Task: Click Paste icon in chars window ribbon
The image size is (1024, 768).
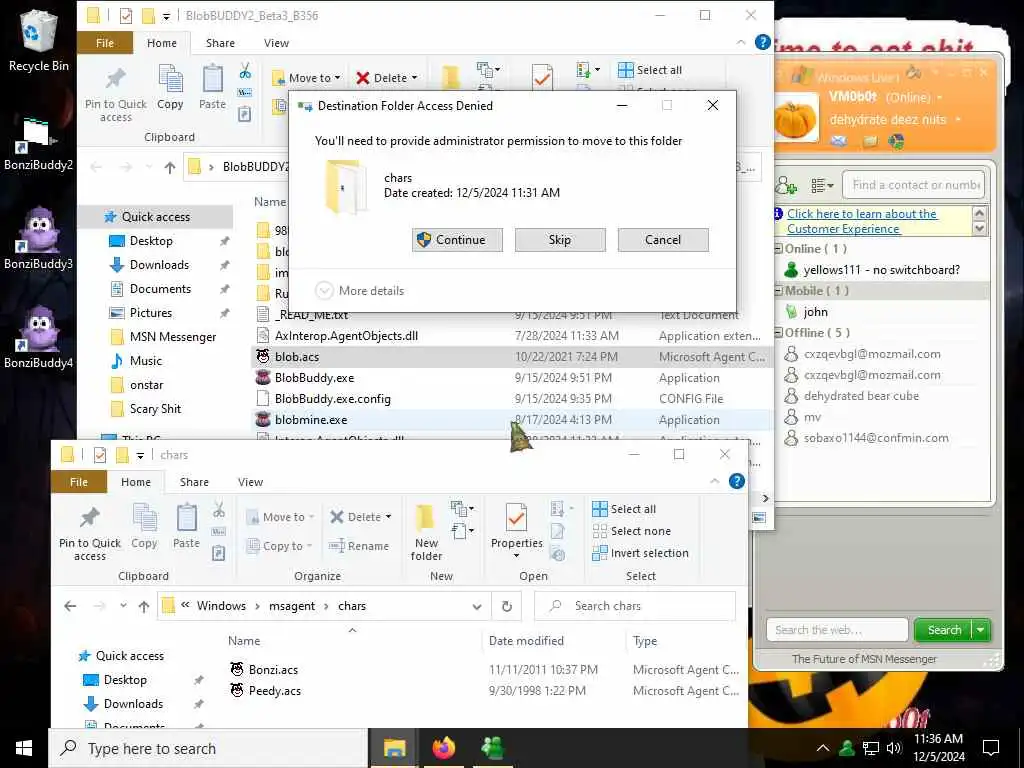Action: (x=186, y=526)
